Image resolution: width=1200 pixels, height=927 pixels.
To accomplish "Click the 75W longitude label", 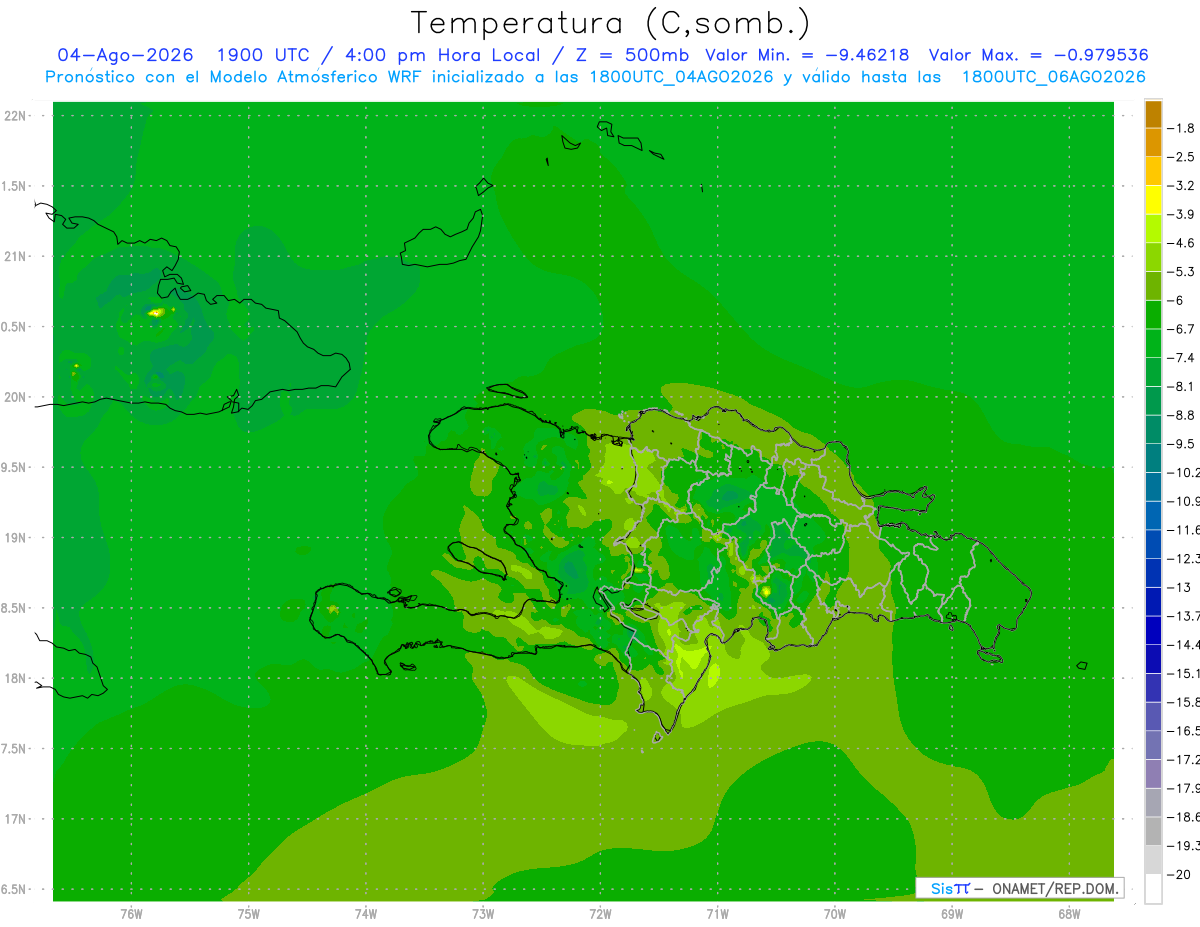I will tap(249, 914).
